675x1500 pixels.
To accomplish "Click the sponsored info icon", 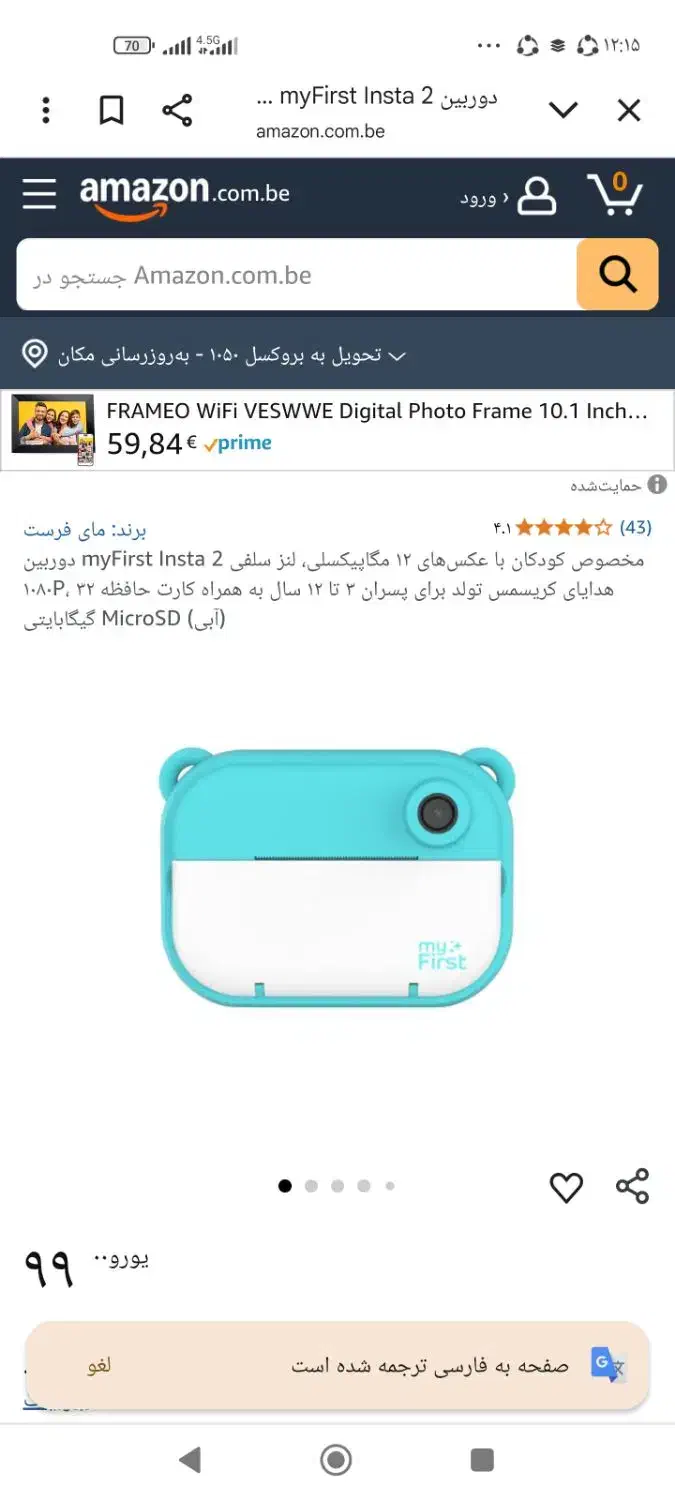I will (x=657, y=485).
